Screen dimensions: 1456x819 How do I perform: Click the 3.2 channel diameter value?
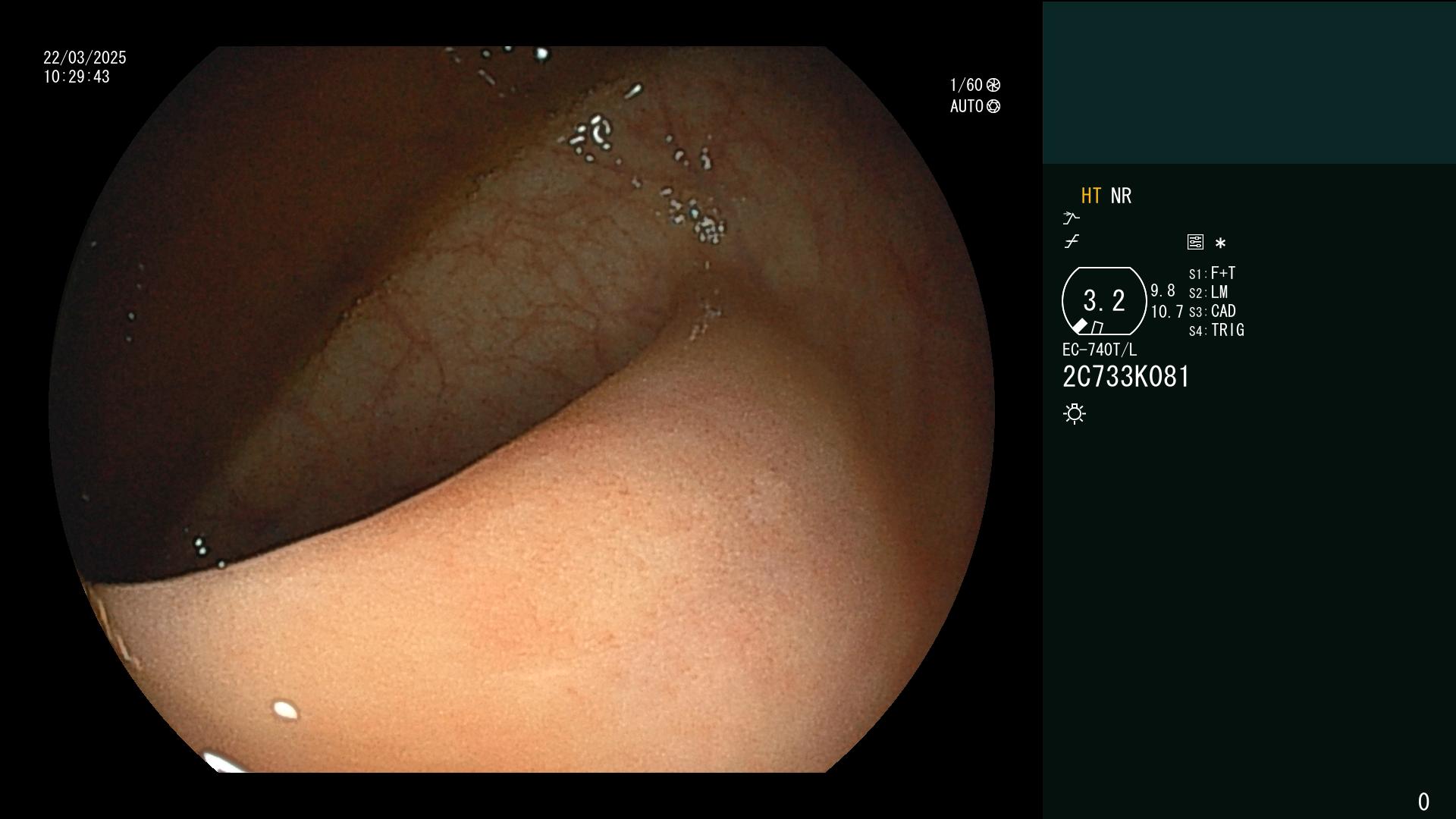point(1104,300)
